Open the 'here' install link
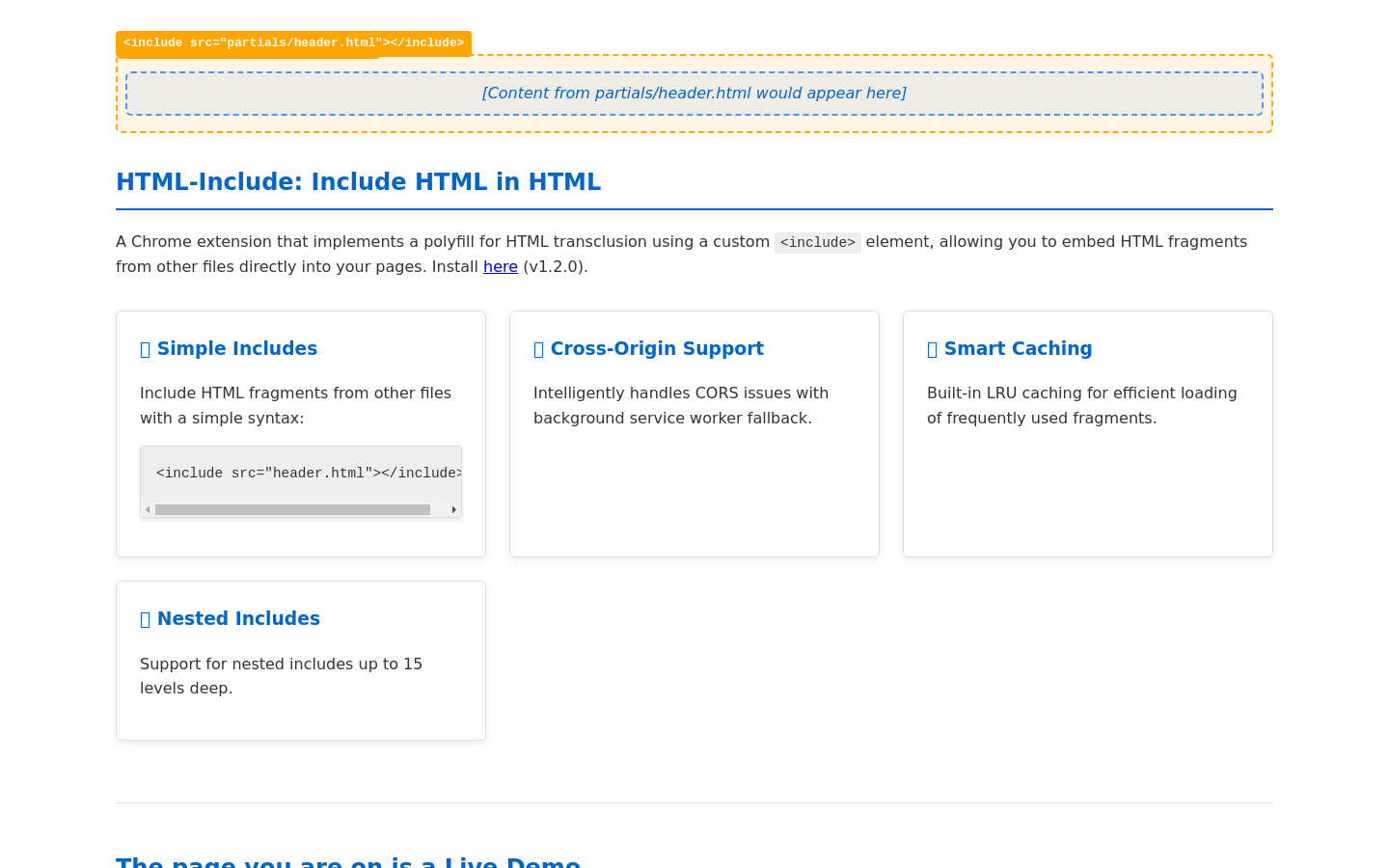1389x868 pixels. pyautogui.click(x=500, y=267)
